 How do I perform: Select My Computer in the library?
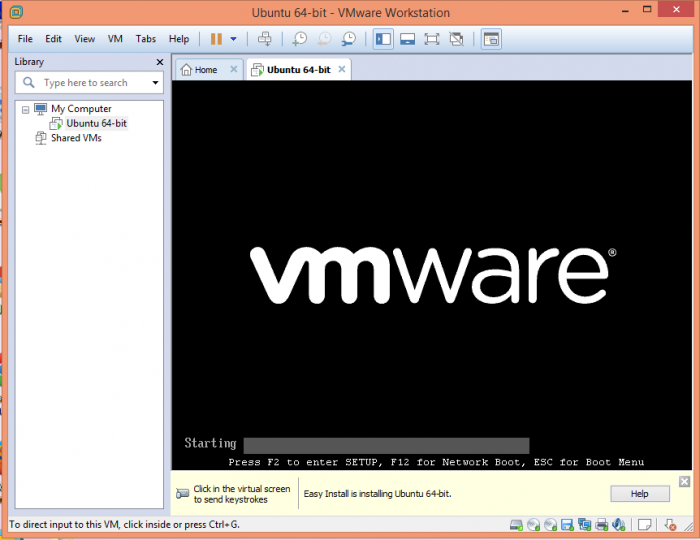point(81,108)
